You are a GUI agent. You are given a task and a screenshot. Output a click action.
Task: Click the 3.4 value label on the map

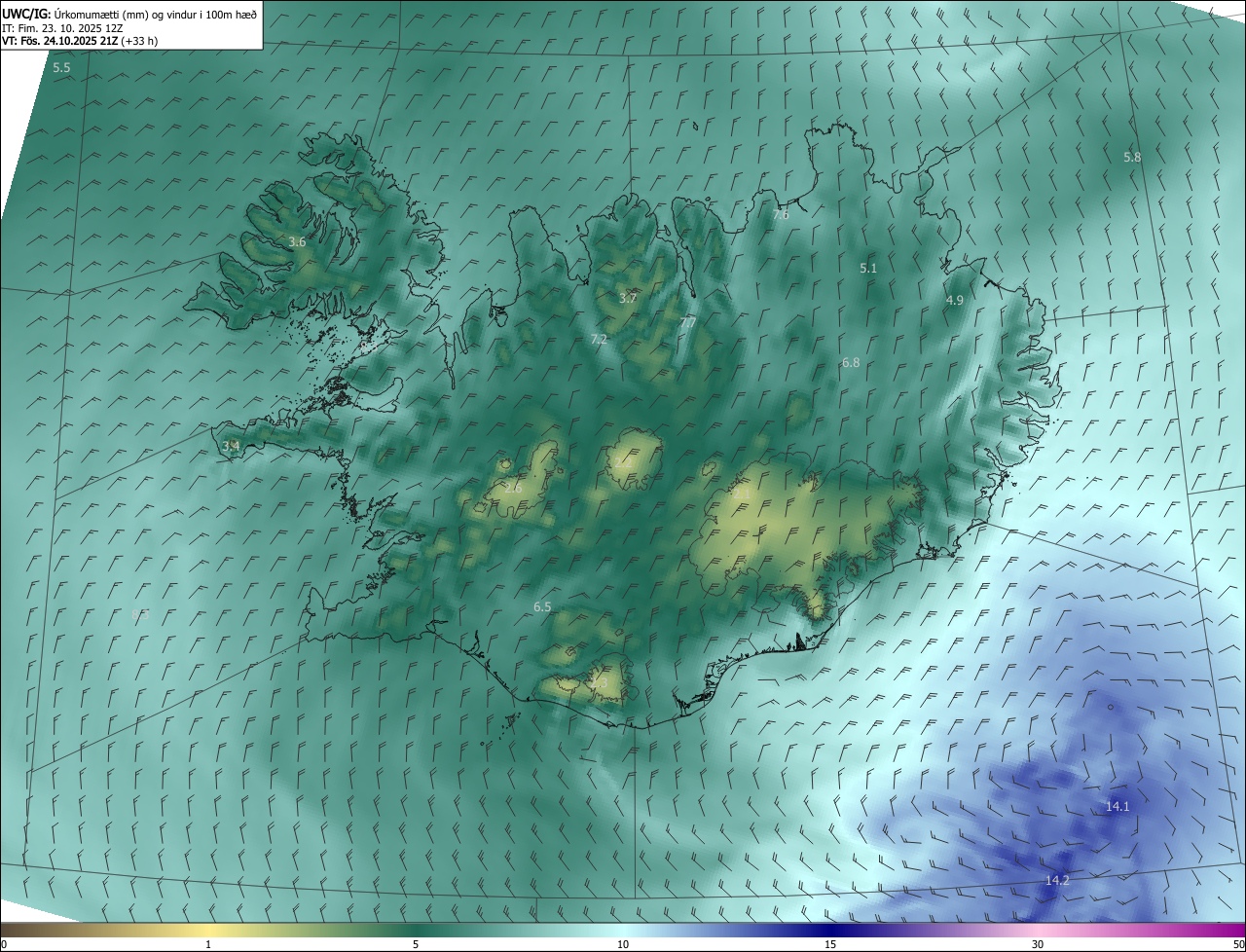(x=231, y=446)
